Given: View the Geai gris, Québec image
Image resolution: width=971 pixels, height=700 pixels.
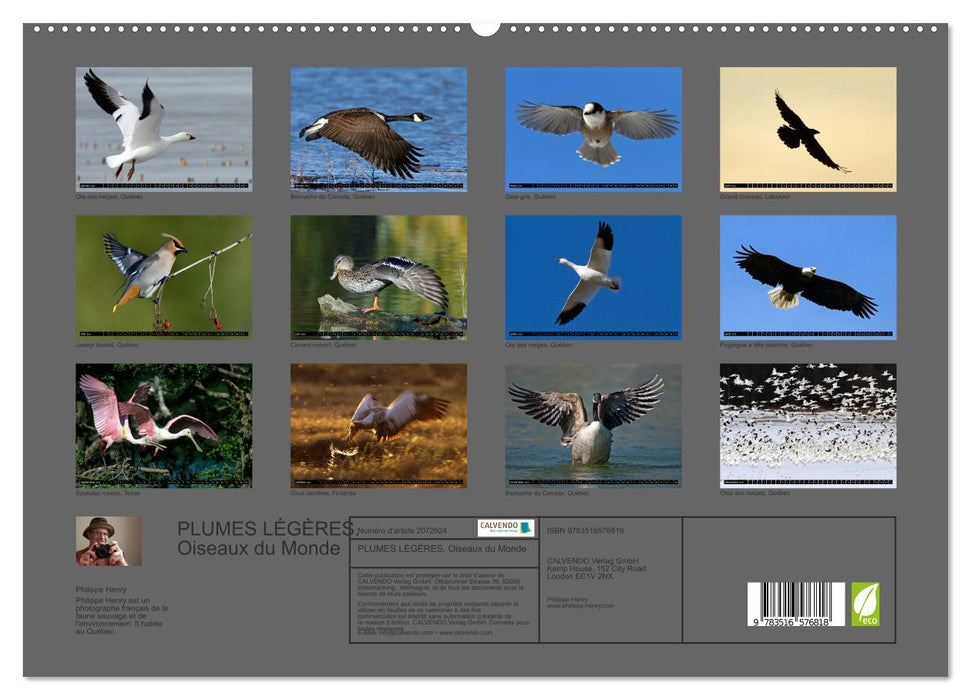Looking at the screenshot, I should [597, 130].
